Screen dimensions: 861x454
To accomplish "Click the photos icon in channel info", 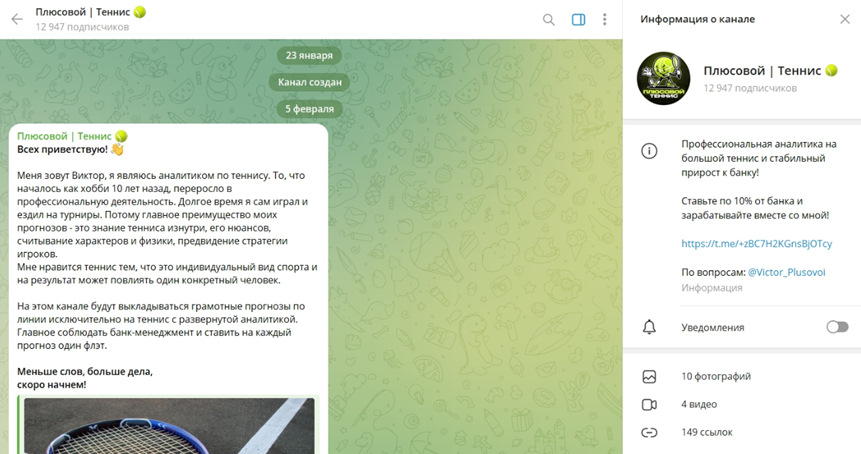I will 649,377.
